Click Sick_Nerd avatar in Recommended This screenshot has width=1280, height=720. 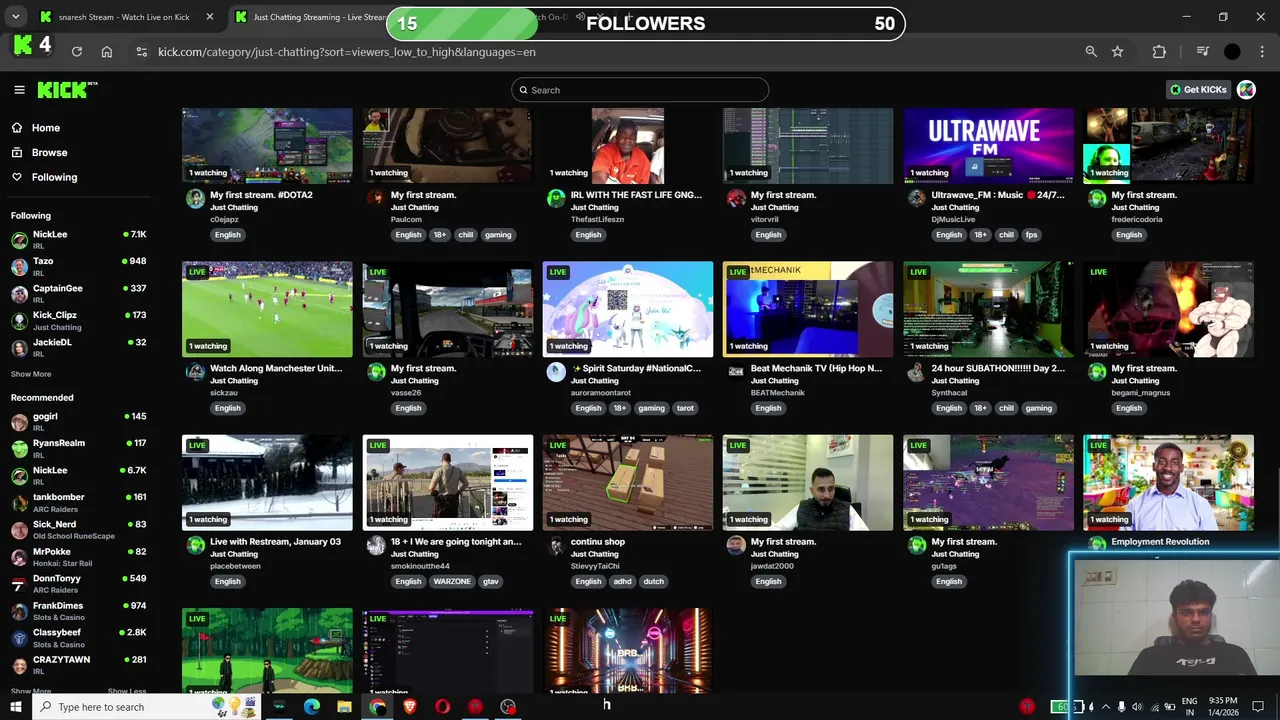19,530
